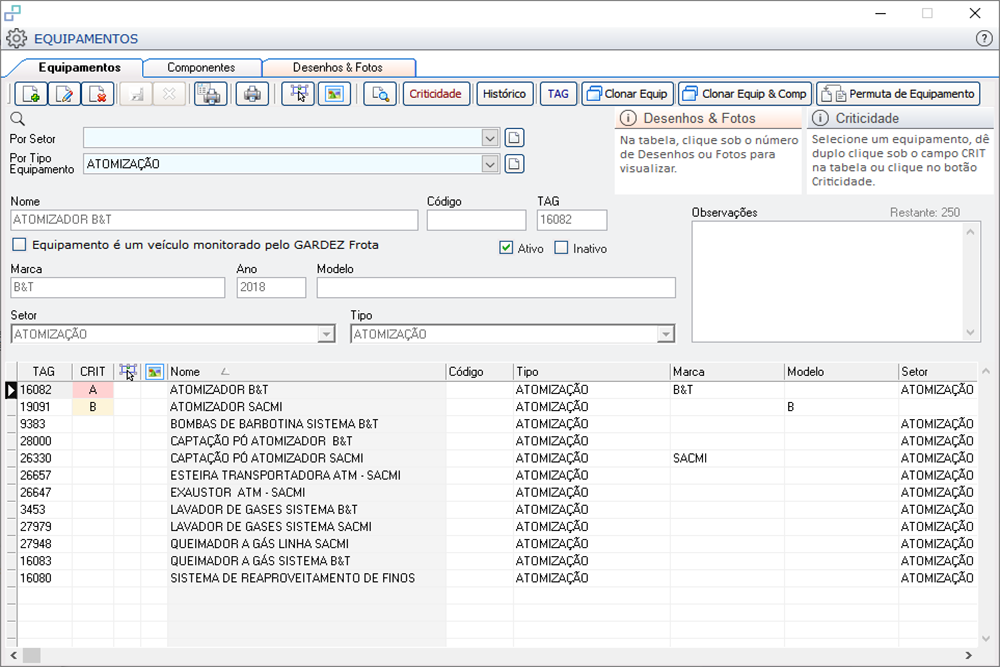Click the Modelo input field
The width and height of the screenshot is (1000, 667).
[x=496, y=288]
